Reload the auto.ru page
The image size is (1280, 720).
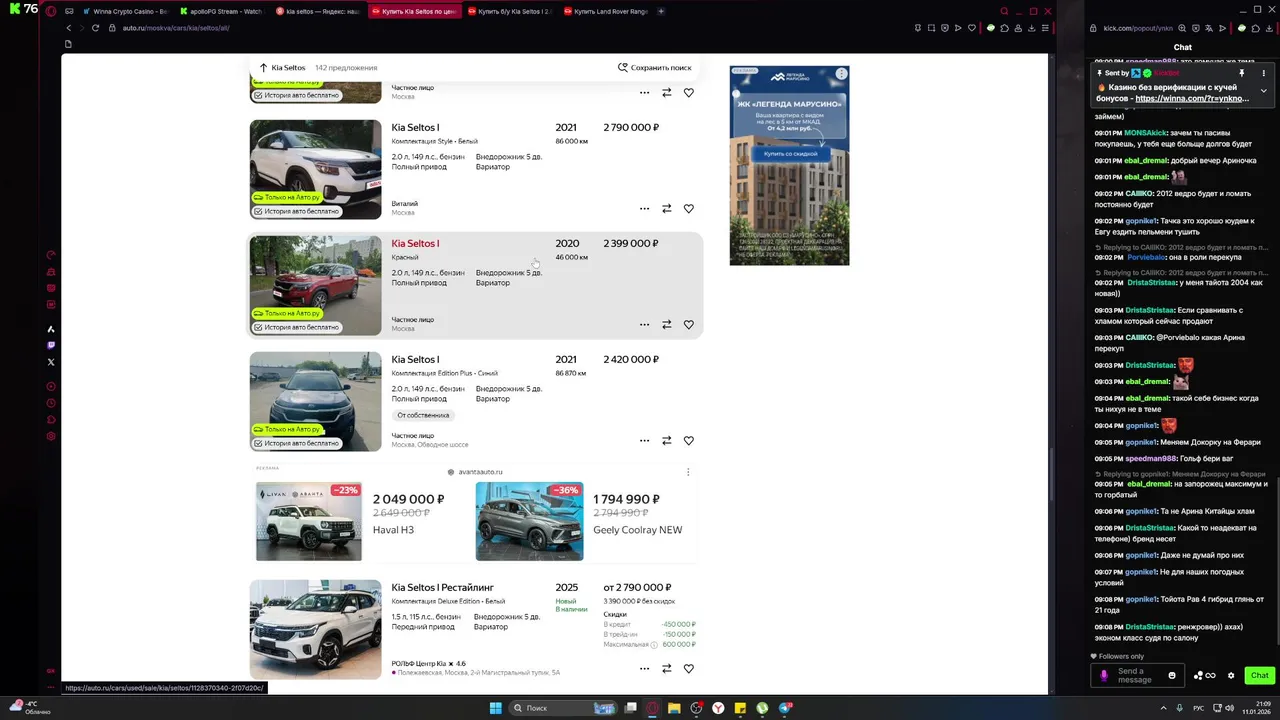coord(96,28)
